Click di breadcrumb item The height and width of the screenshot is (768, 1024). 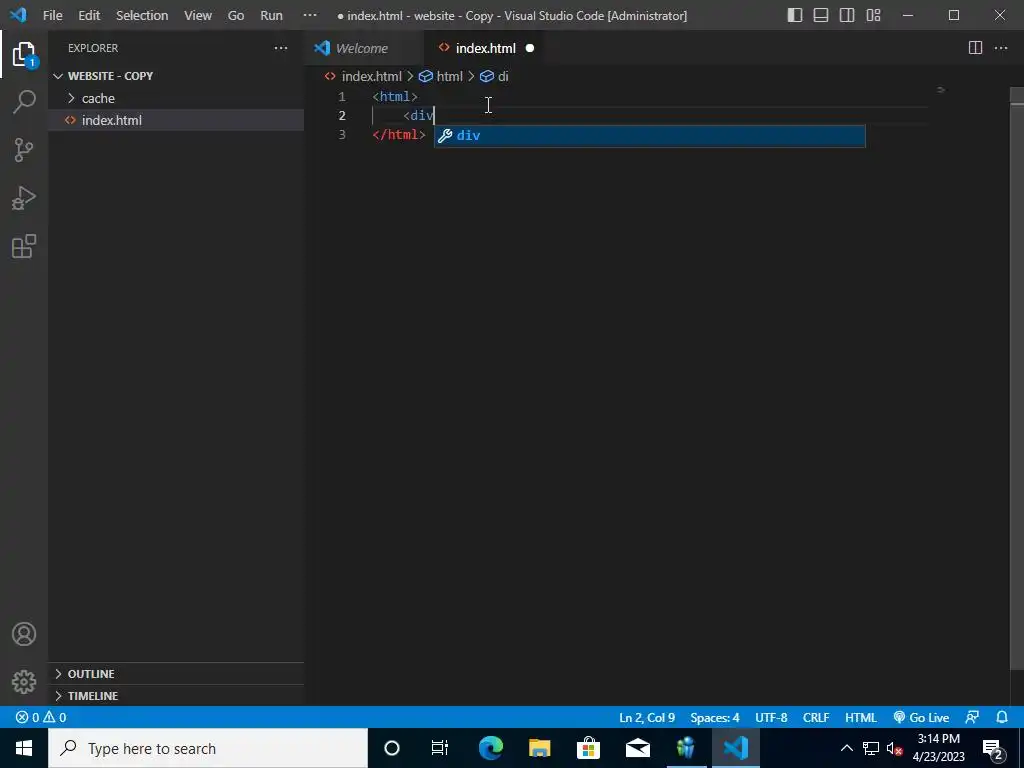point(494,76)
